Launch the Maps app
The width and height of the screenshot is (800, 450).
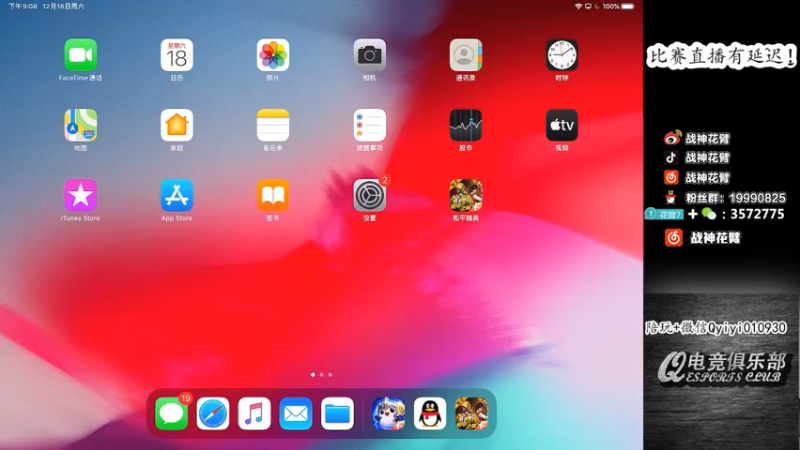tap(81, 125)
